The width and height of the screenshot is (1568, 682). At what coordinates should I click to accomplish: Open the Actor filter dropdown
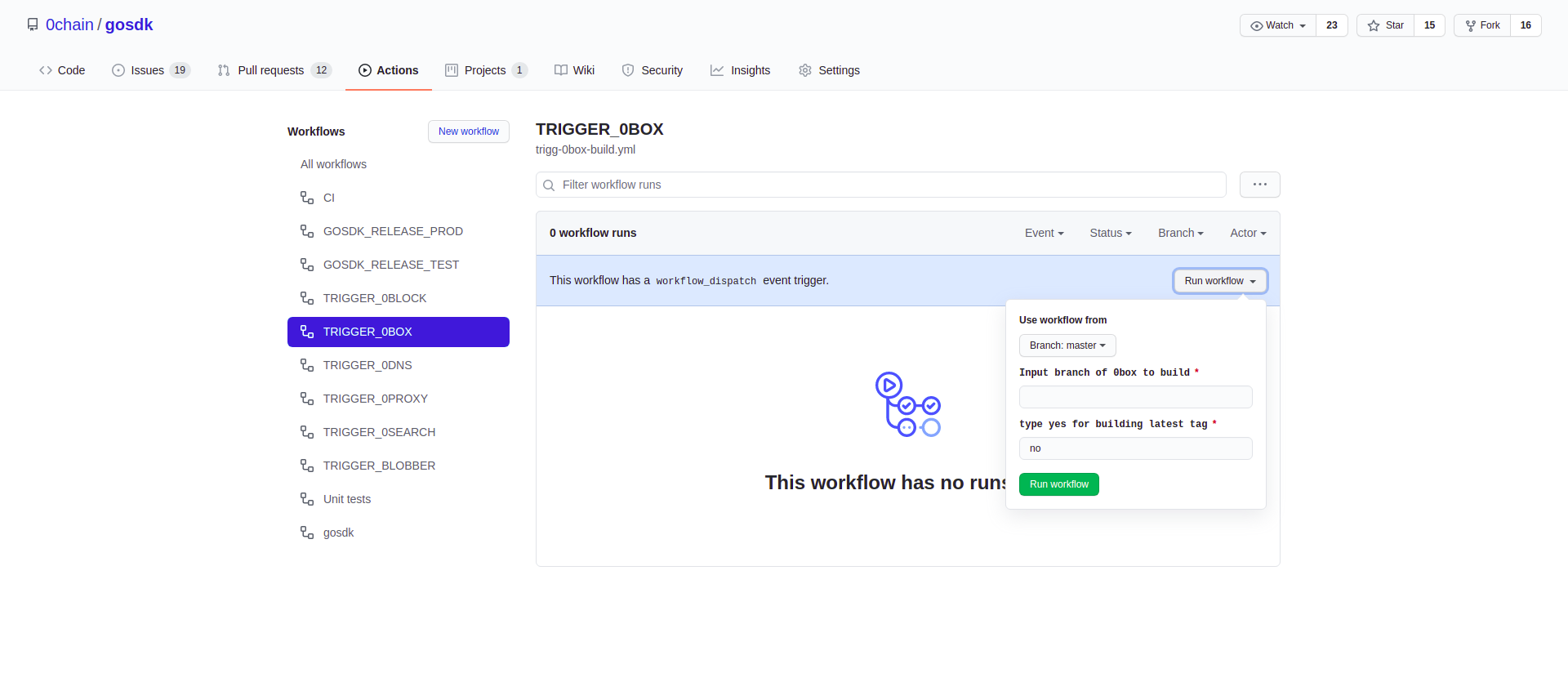point(1249,233)
